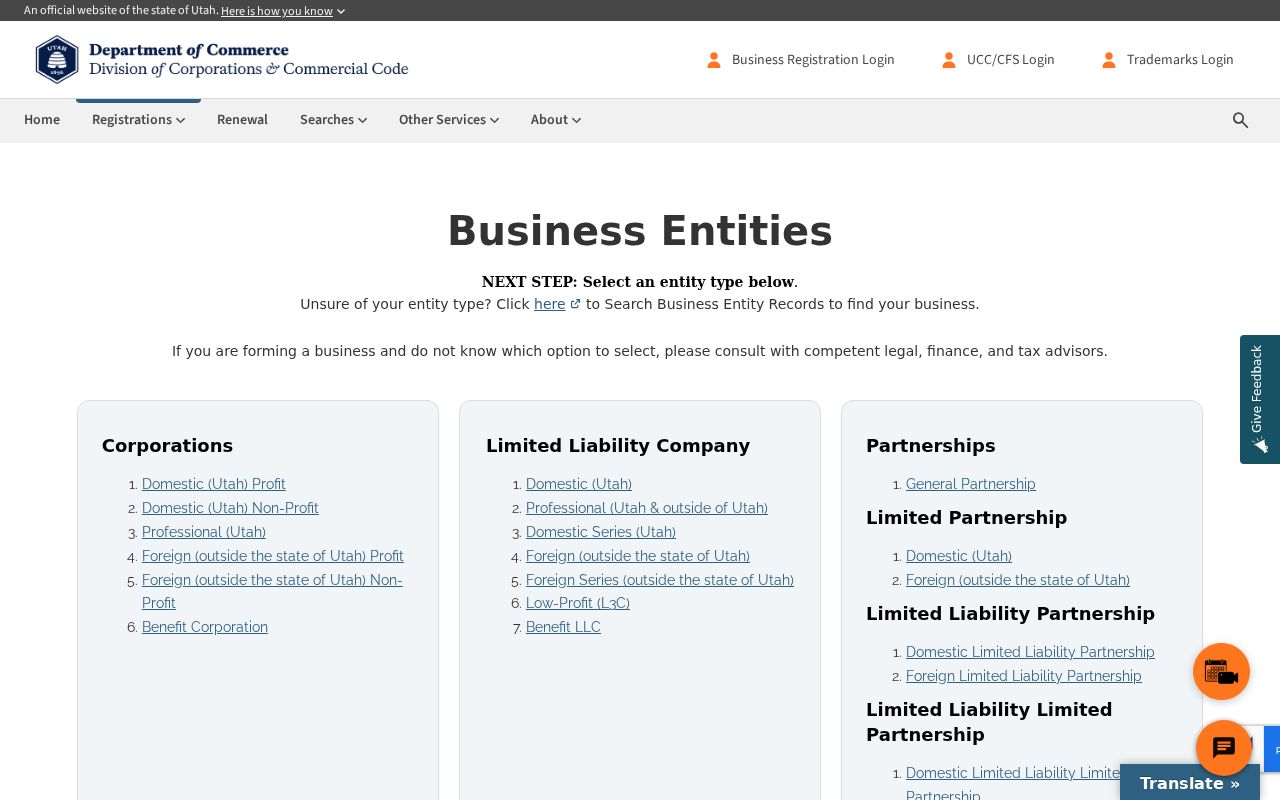This screenshot has width=1280, height=800.
Task: Select Domestic Limited Liability Partnership
Action: (1030, 652)
